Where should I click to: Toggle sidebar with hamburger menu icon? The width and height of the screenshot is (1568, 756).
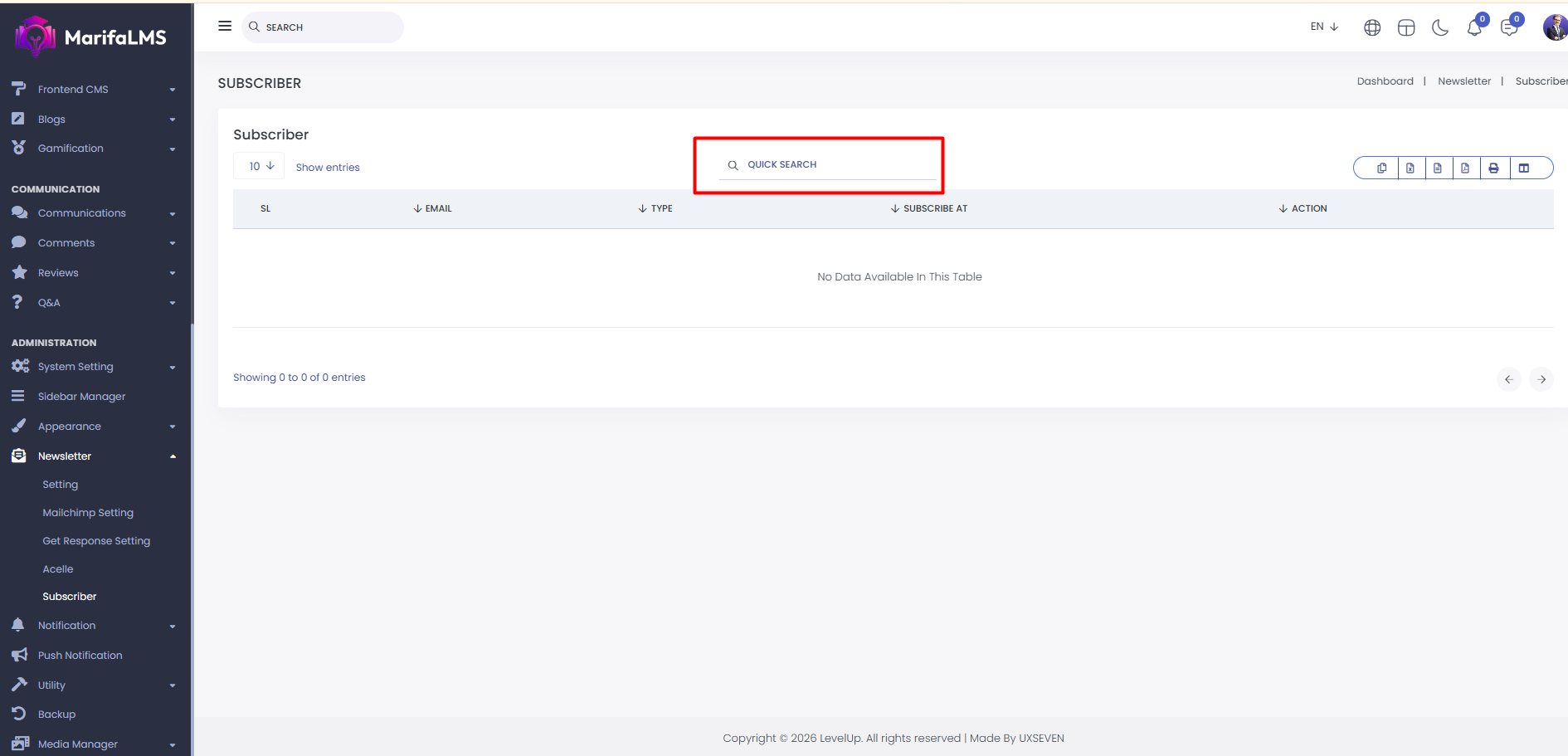[x=225, y=27]
